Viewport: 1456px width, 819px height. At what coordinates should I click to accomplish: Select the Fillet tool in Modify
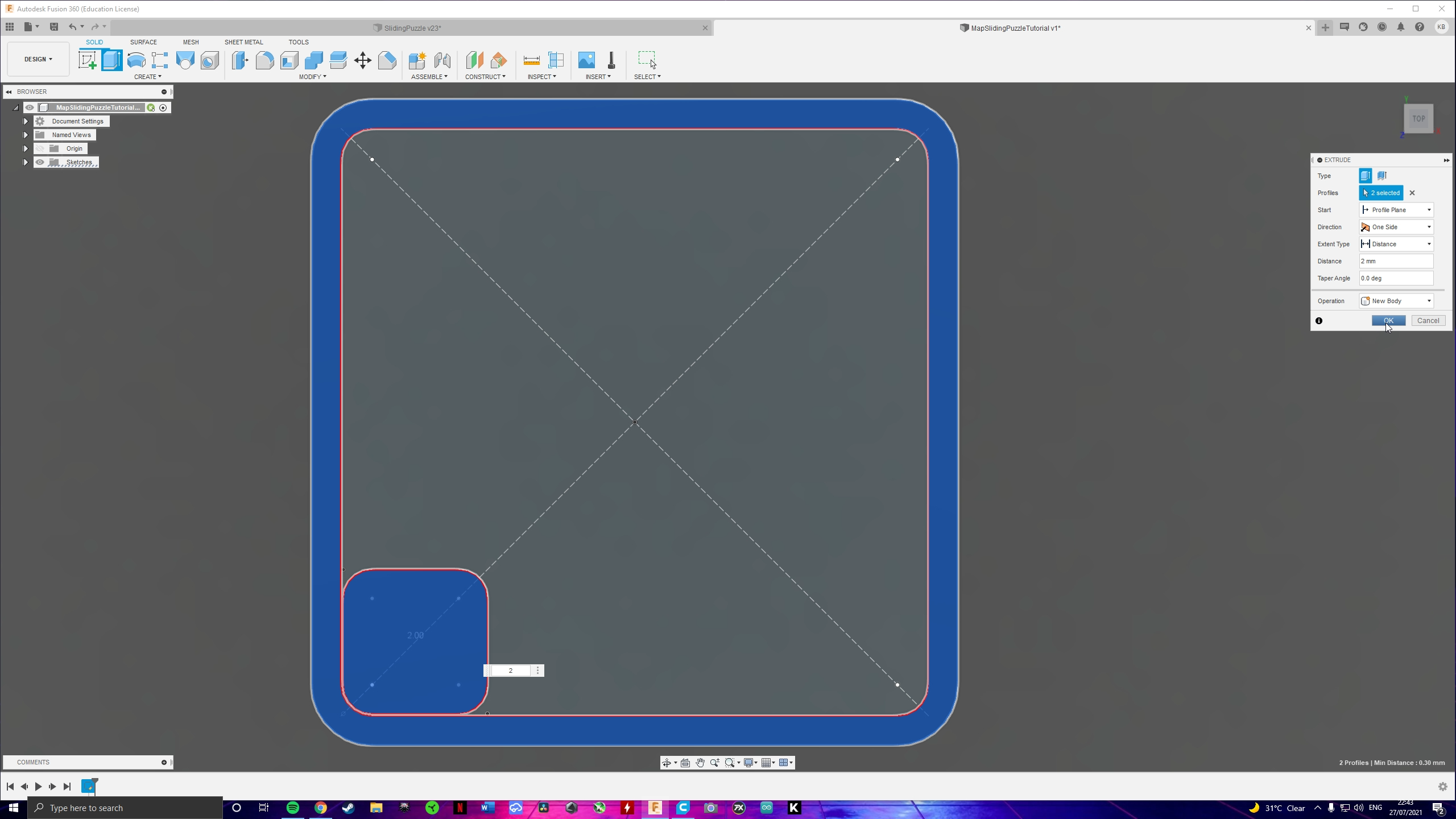click(x=266, y=60)
